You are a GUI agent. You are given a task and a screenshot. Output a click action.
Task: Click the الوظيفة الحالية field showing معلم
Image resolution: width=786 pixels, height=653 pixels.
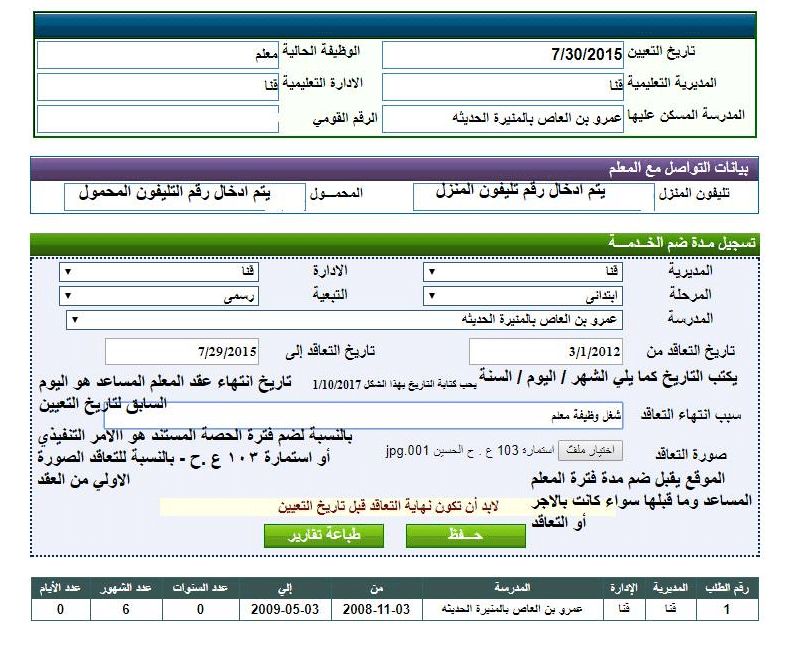pos(158,55)
